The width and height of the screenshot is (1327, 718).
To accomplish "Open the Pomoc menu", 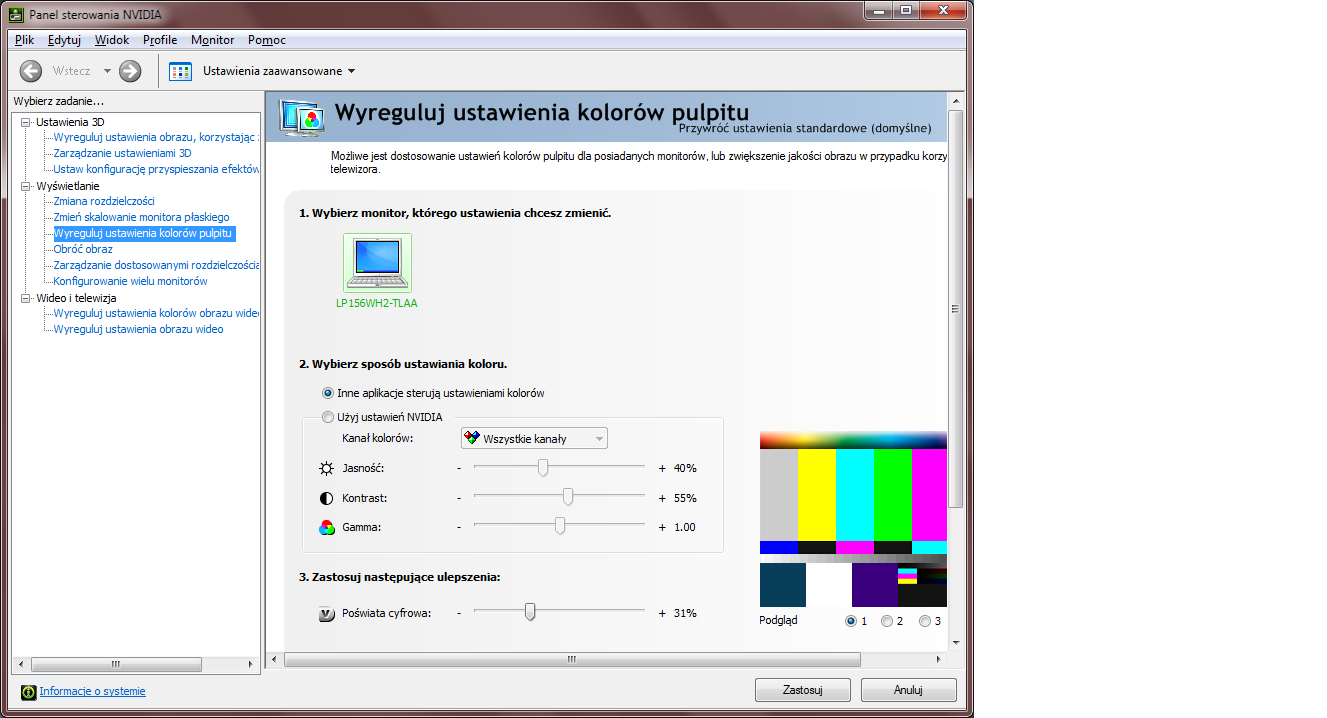I will 267,40.
